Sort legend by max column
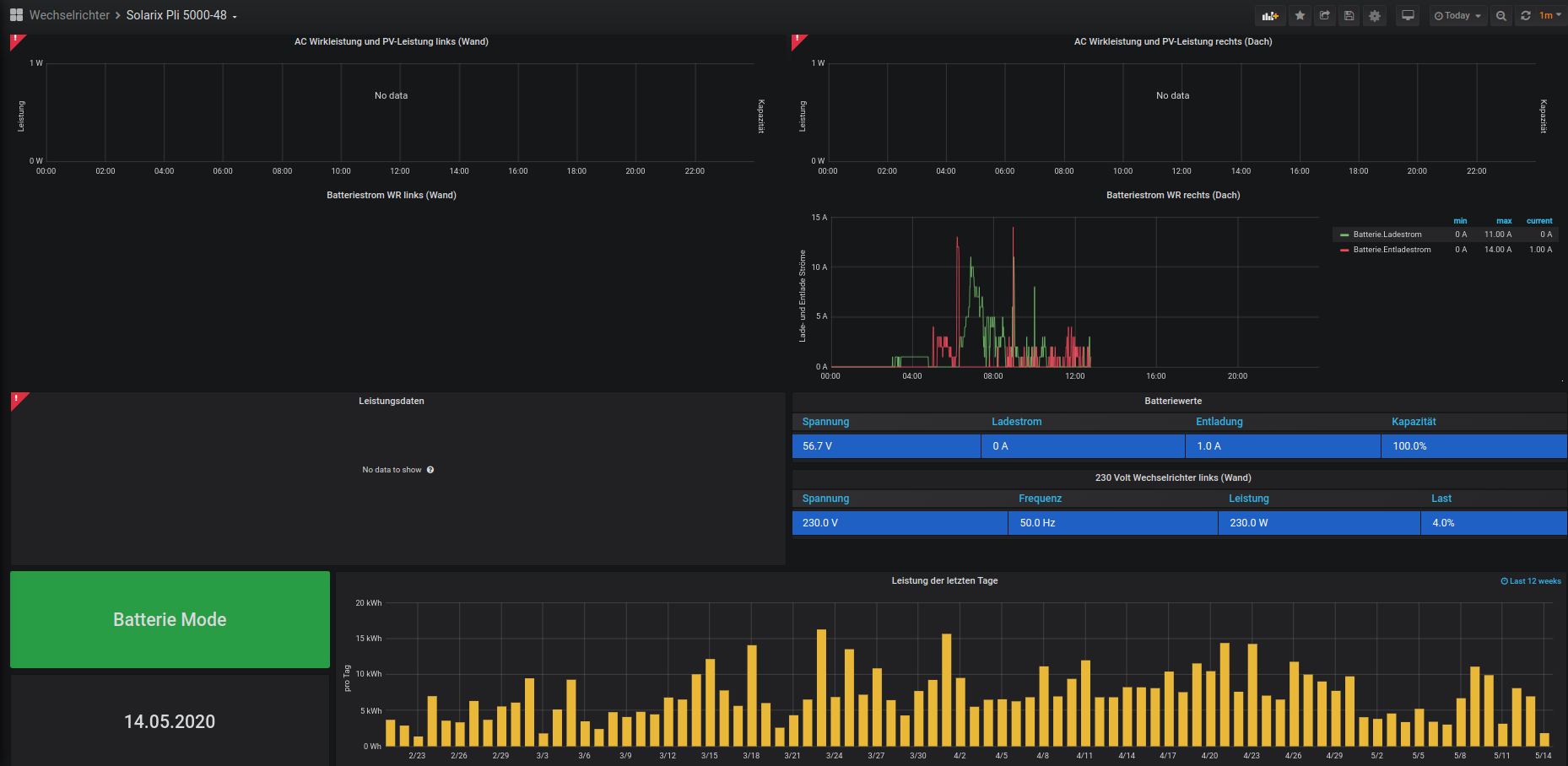The image size is (1568, 766). [1504, 221]
